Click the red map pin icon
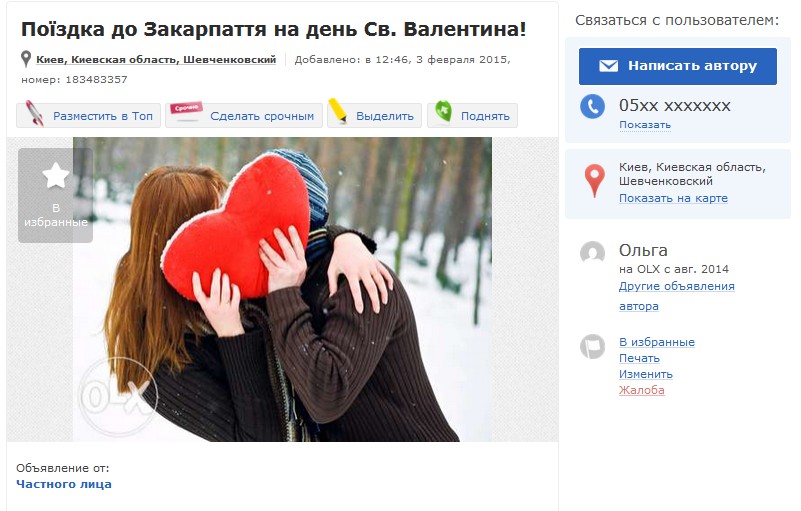 click(x=594, y=180)
